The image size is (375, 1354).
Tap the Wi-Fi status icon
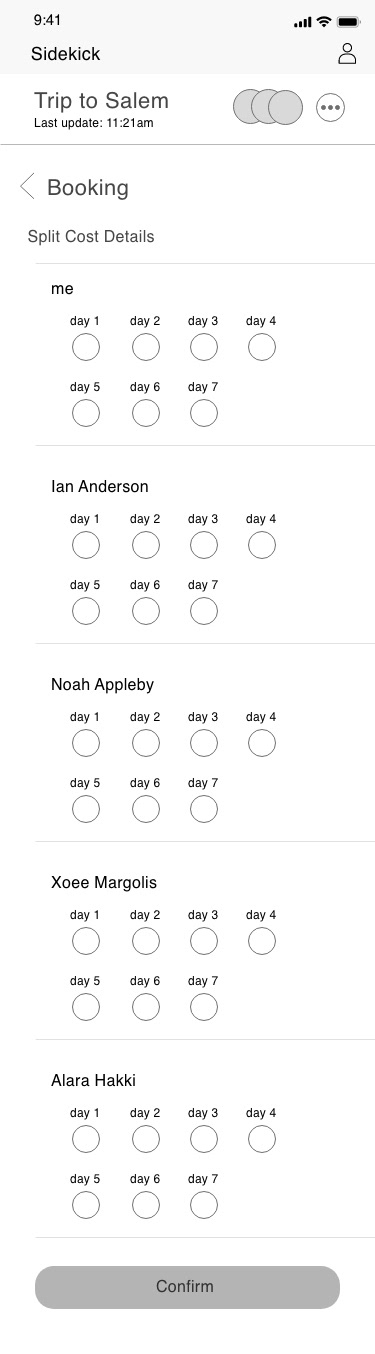tap(324, 21)
